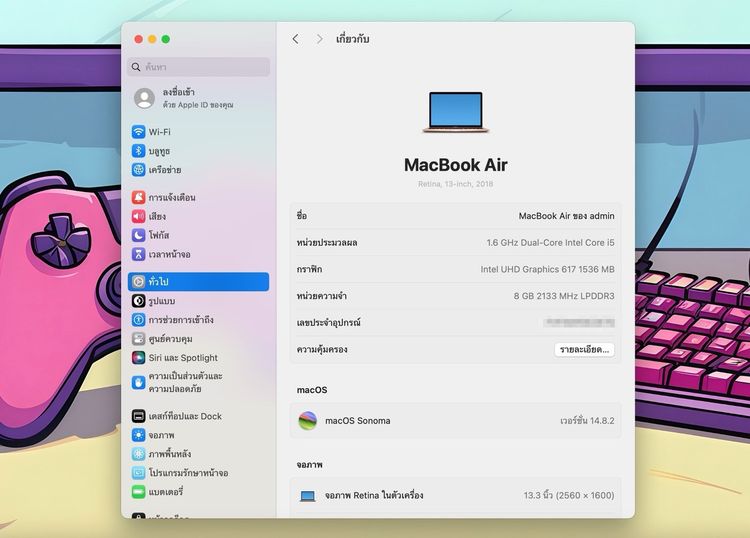Open Screen Time (เวลาหน้าจอ) hourglass icon
750x538 pixels.
138,254
